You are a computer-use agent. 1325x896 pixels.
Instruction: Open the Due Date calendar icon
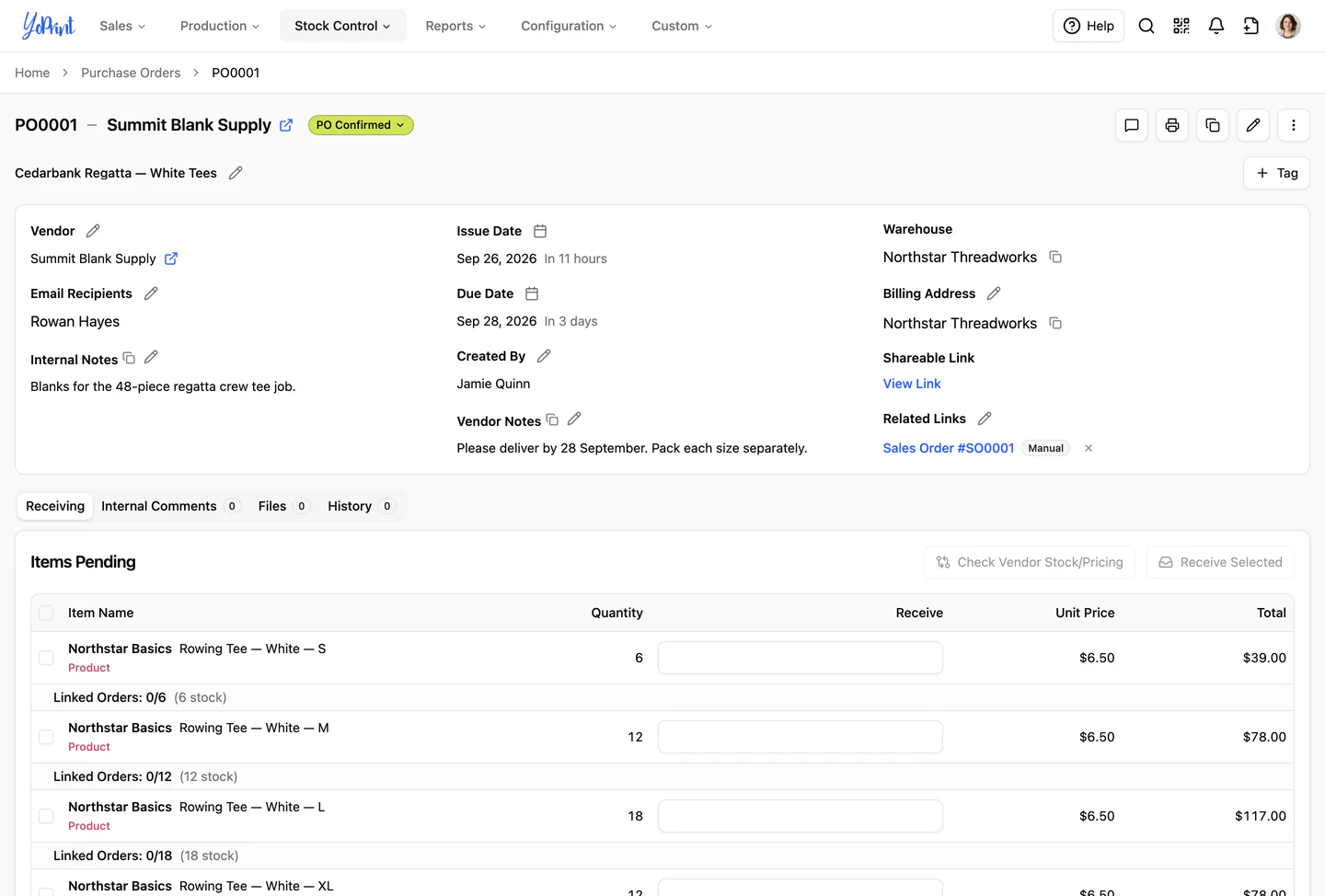tap(532, 293)
